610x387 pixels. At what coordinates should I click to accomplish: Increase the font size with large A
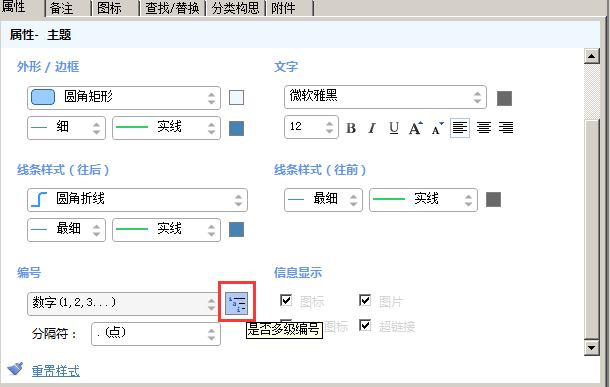click(x=415, y=128)
